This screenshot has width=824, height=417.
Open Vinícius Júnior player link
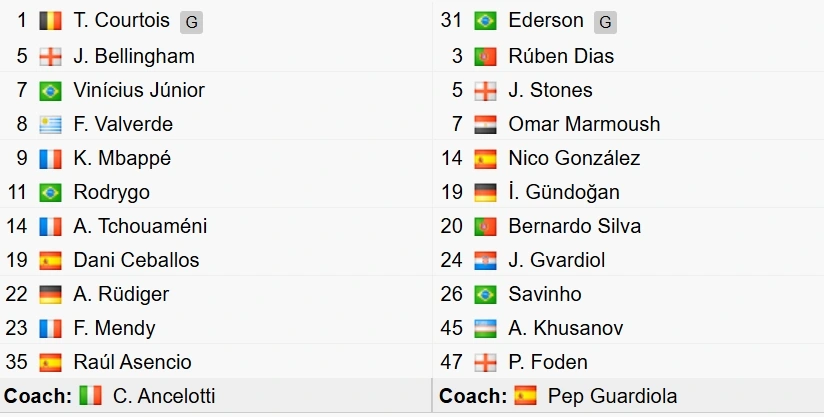coord(139,90)
